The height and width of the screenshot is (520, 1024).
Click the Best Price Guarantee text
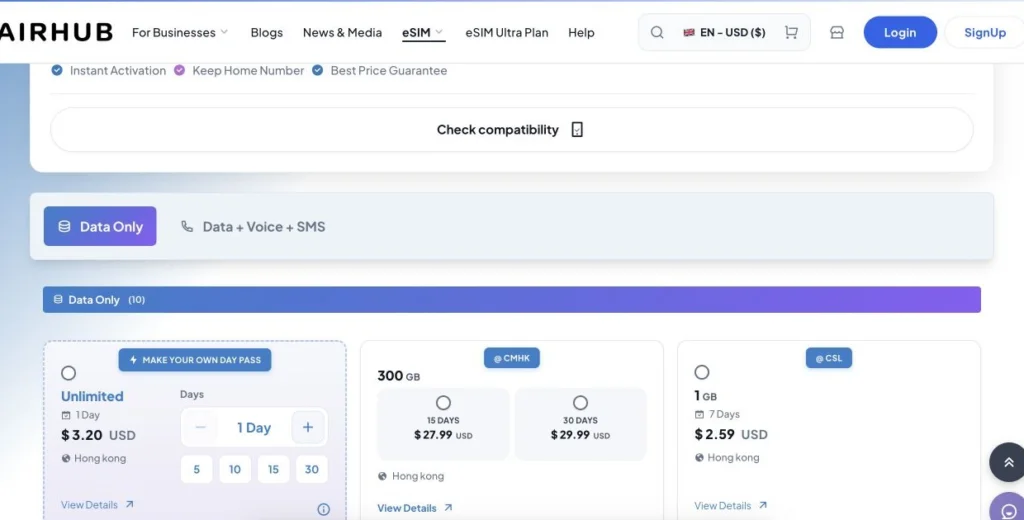point(389,71)
